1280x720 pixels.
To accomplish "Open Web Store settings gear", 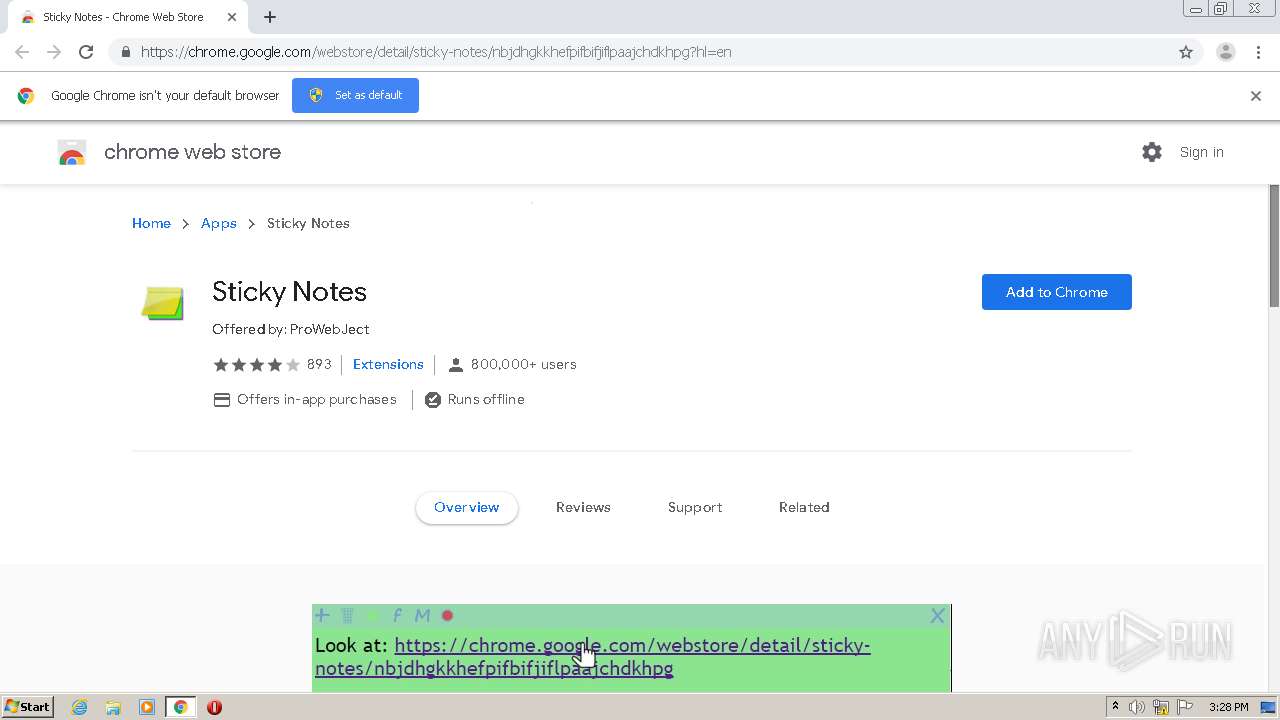I will [x=1152, y=152].
